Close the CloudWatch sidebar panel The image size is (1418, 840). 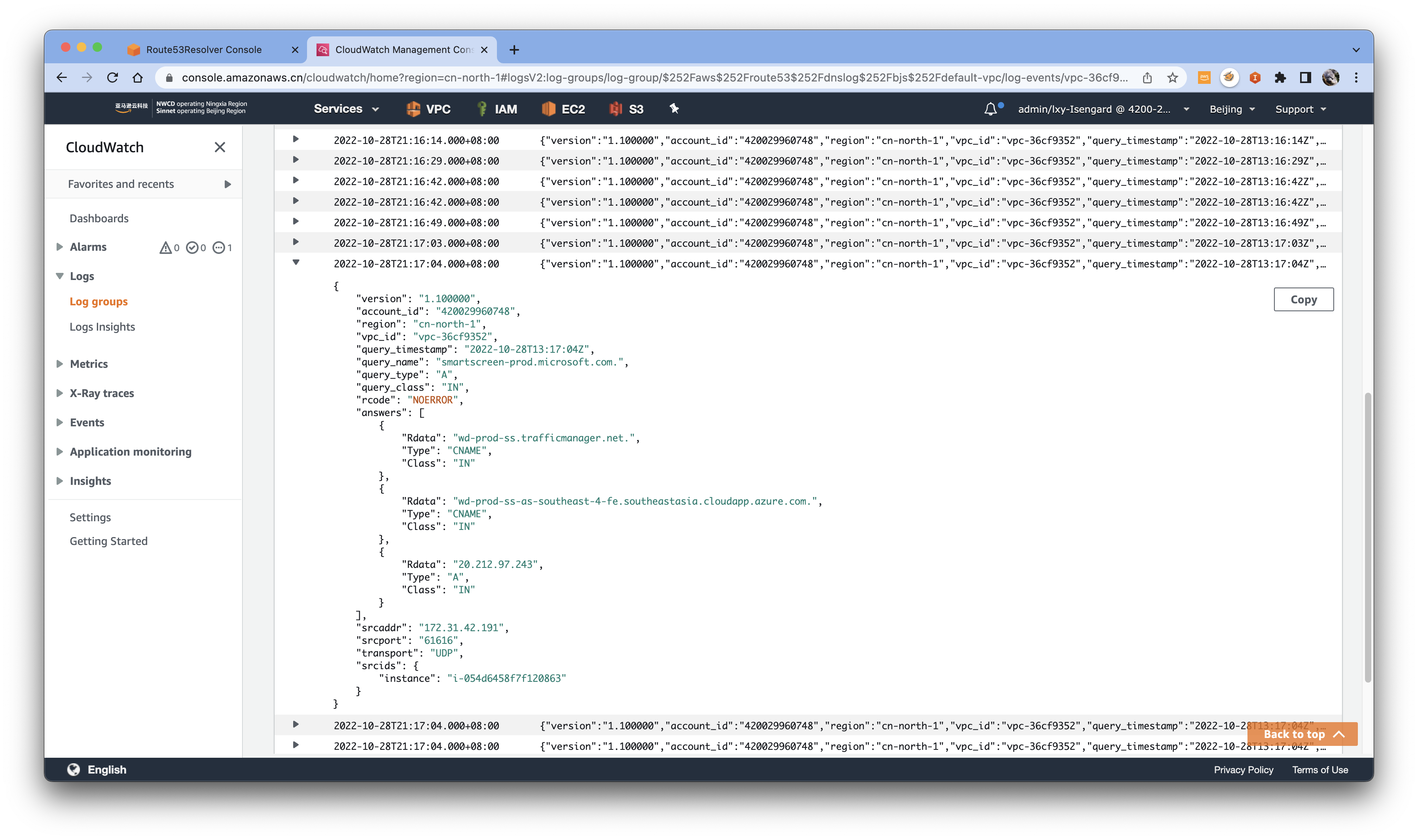(x=220, y=147)
